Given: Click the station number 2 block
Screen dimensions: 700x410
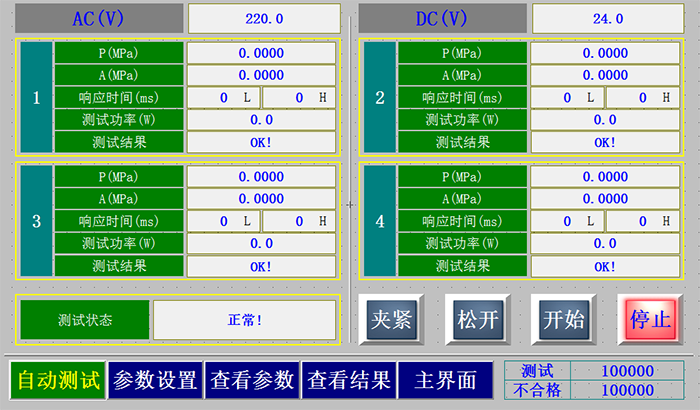Looking at the screenshot, I should point(380,97).
